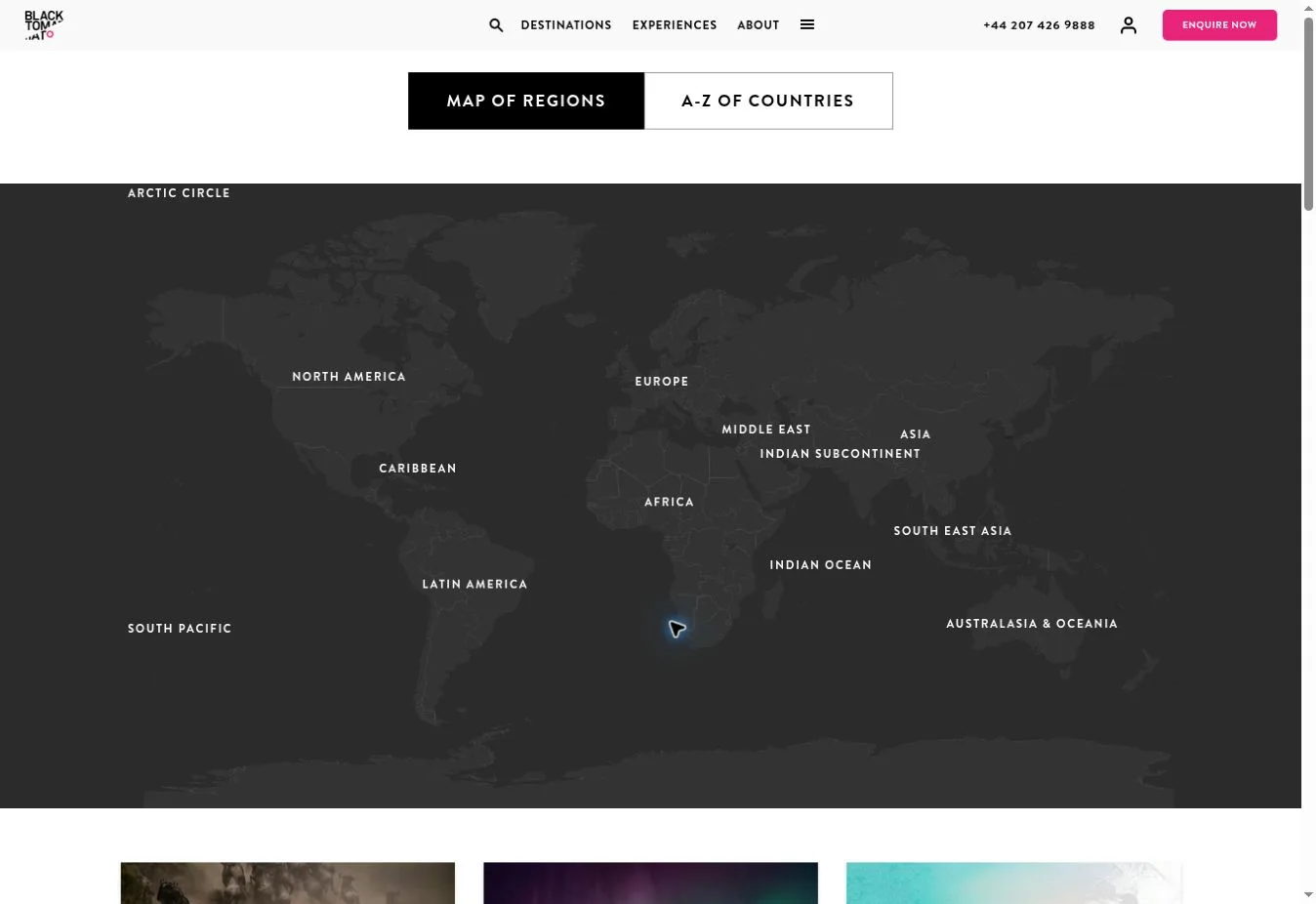This screenshot has height=904, width=1316.
Task: Click the Enquire Now button
Action: pyautogui.click(x=1219, y=25)
